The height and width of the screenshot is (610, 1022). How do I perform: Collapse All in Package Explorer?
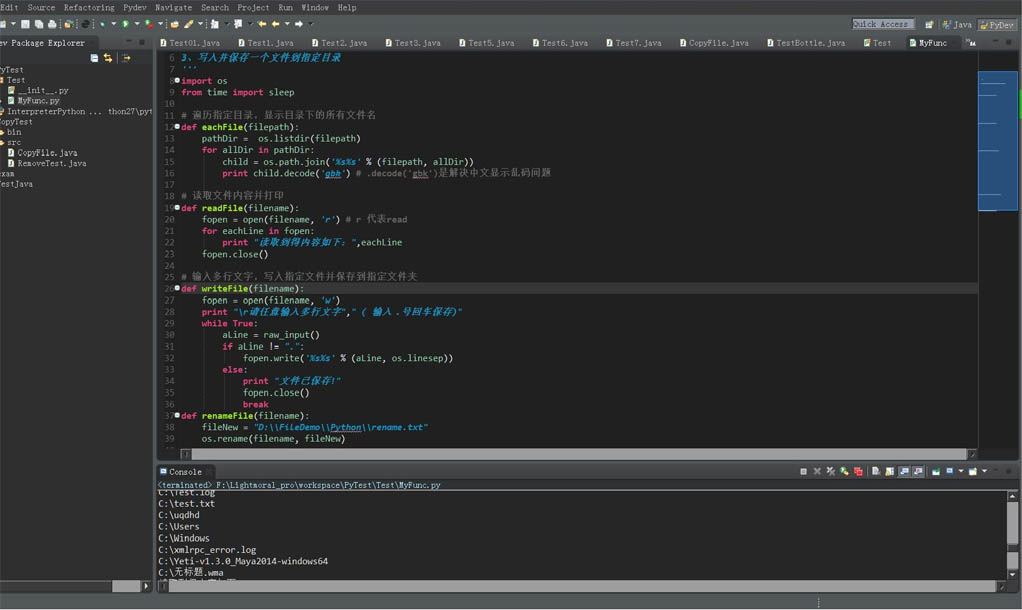[95, 58]
